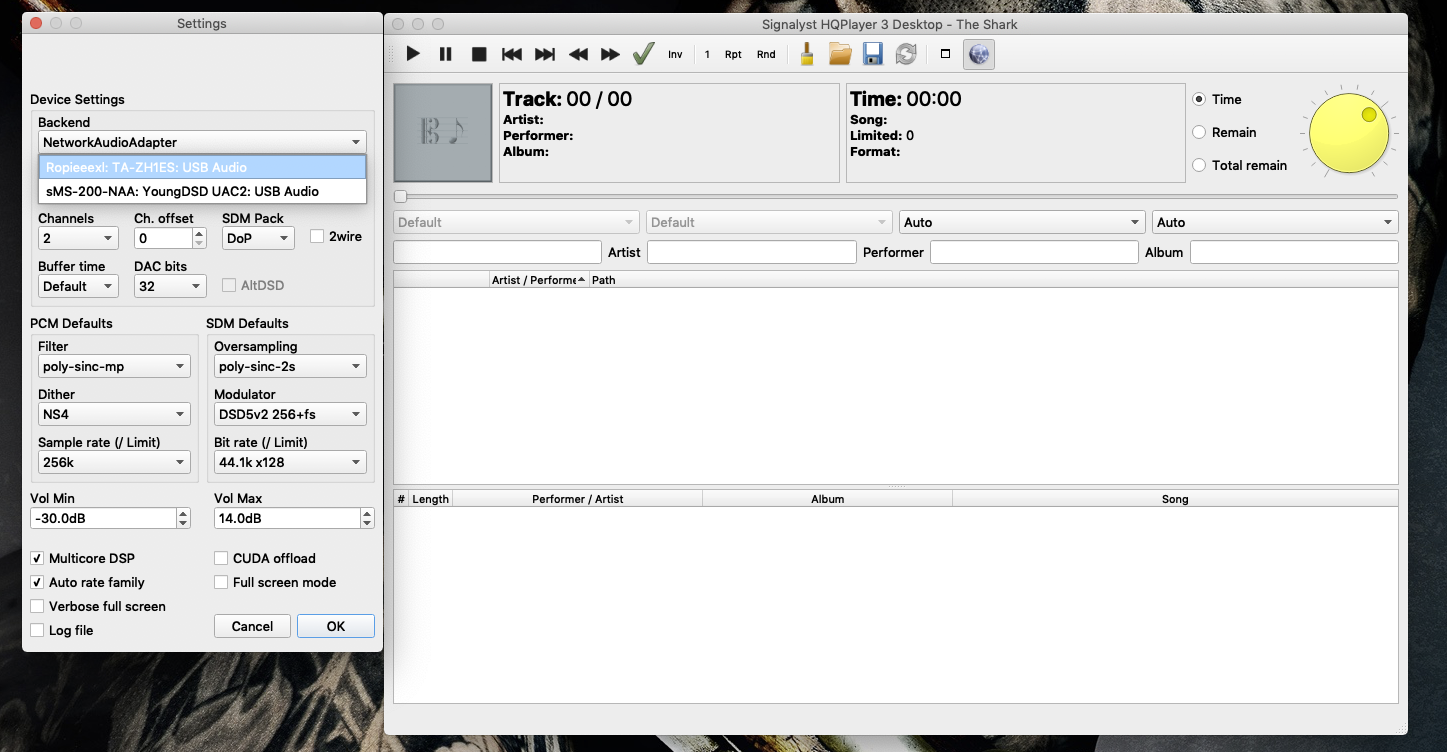Viewport: 1447px width, 752px height.
Task: Select the Total remain radio button
Action: [x=1199, y=165]
